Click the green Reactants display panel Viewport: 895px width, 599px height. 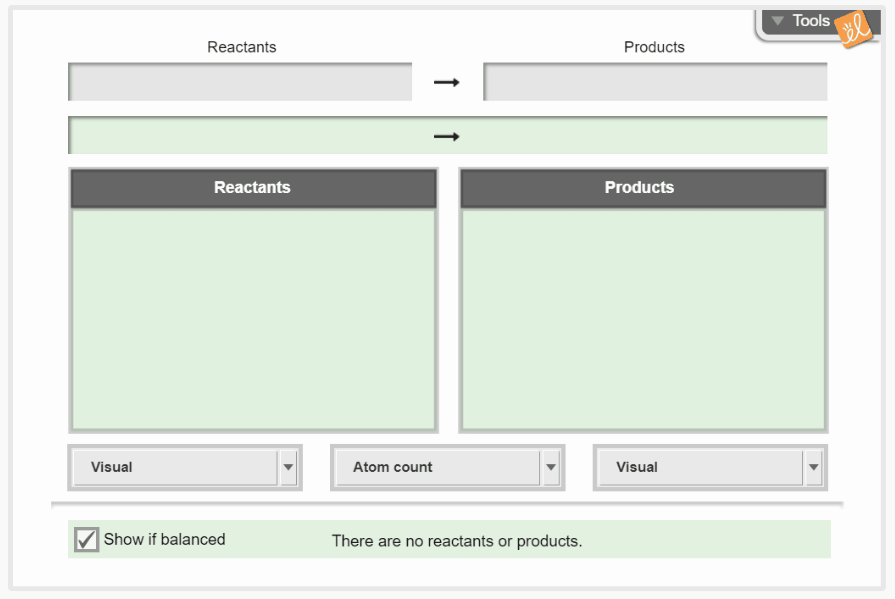click(253, 319)
